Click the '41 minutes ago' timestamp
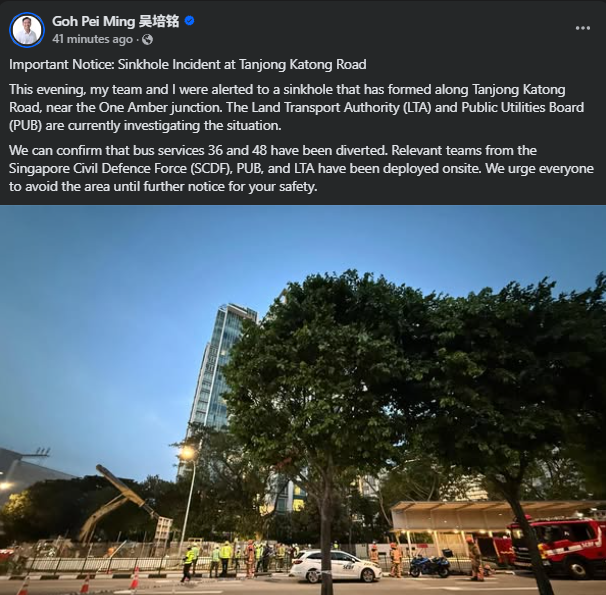606x595 pixels. coord(92,39)
